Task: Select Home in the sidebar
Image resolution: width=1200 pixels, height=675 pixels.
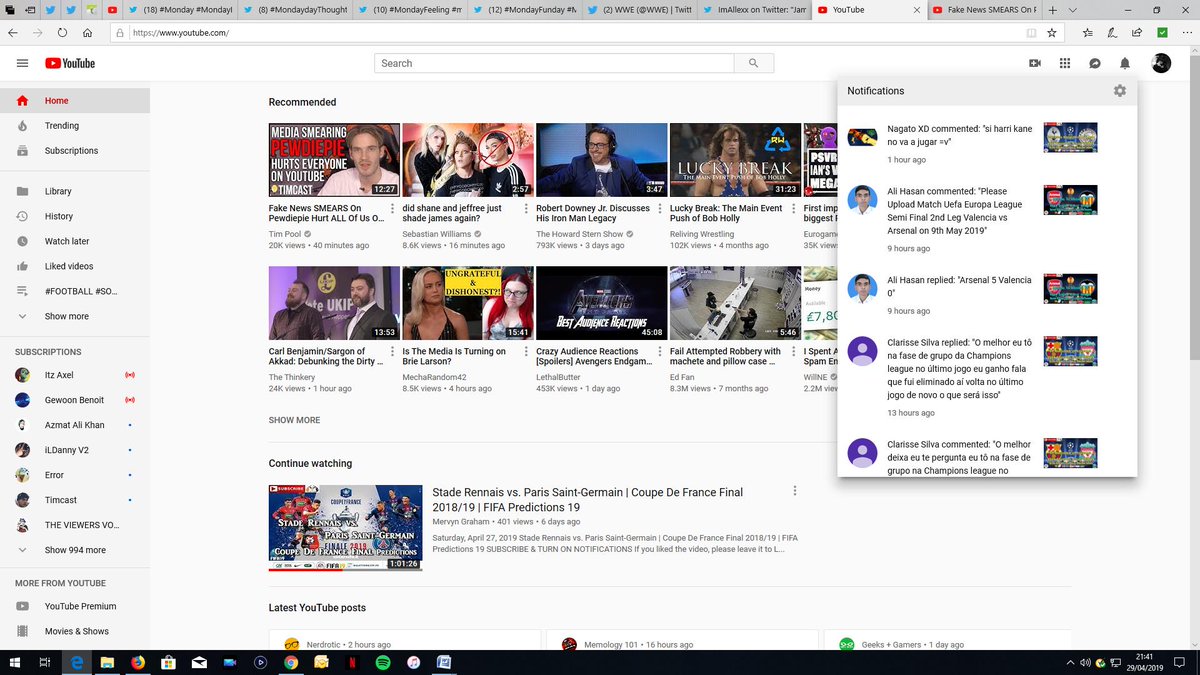Action: (75, 101)
